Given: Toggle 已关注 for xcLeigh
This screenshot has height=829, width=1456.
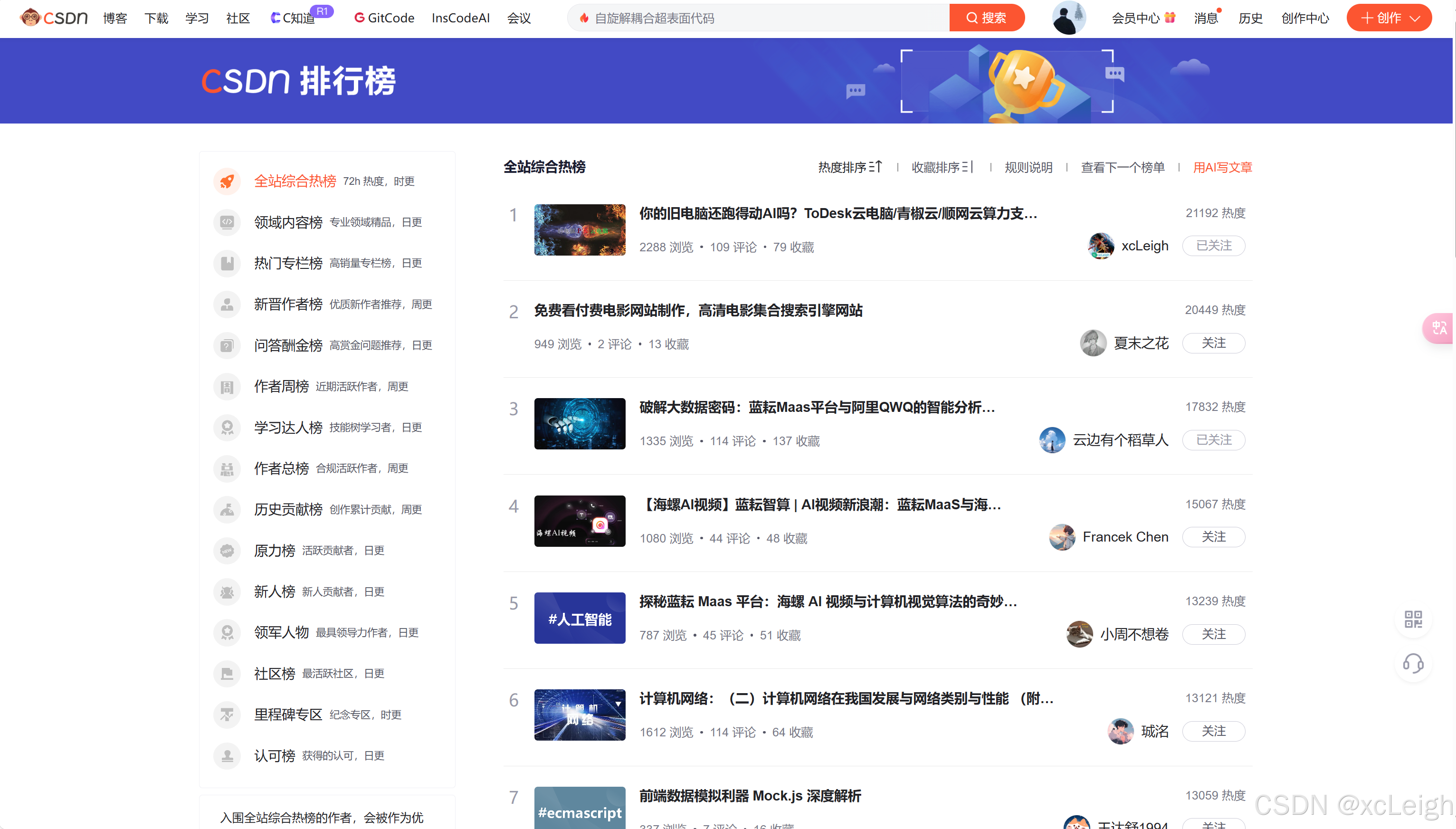Looking at the screenshot, I should (1214, 246).
